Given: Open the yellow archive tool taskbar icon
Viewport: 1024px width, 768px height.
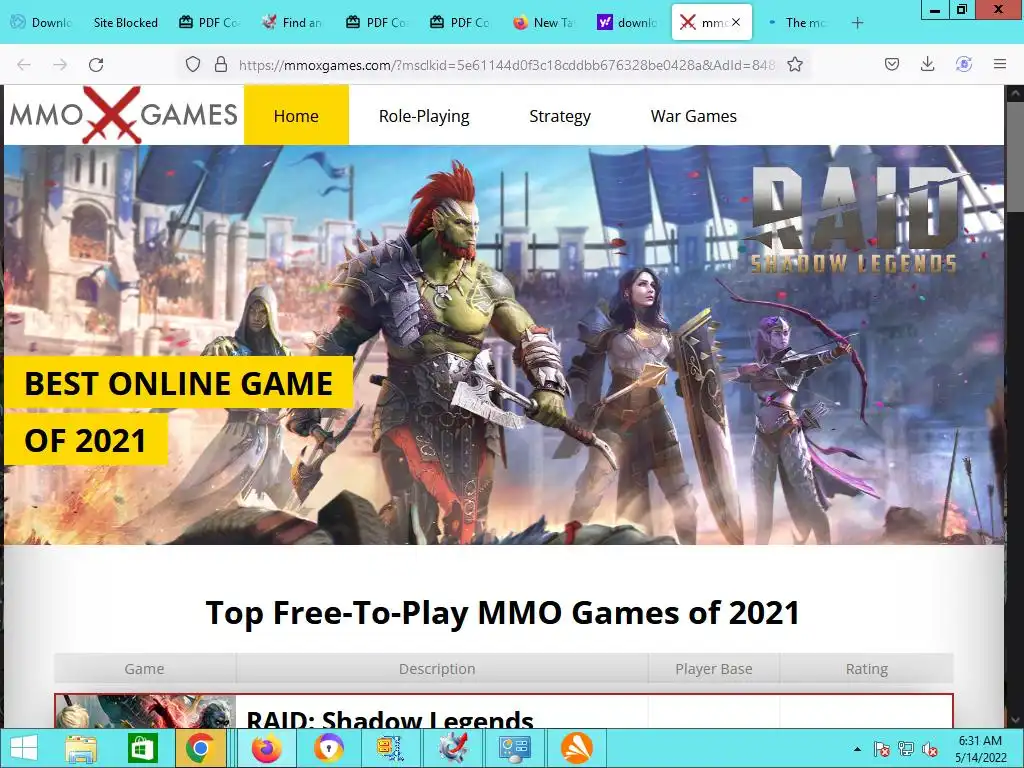Looking at the screenshot, I should [x=390, y=748].
